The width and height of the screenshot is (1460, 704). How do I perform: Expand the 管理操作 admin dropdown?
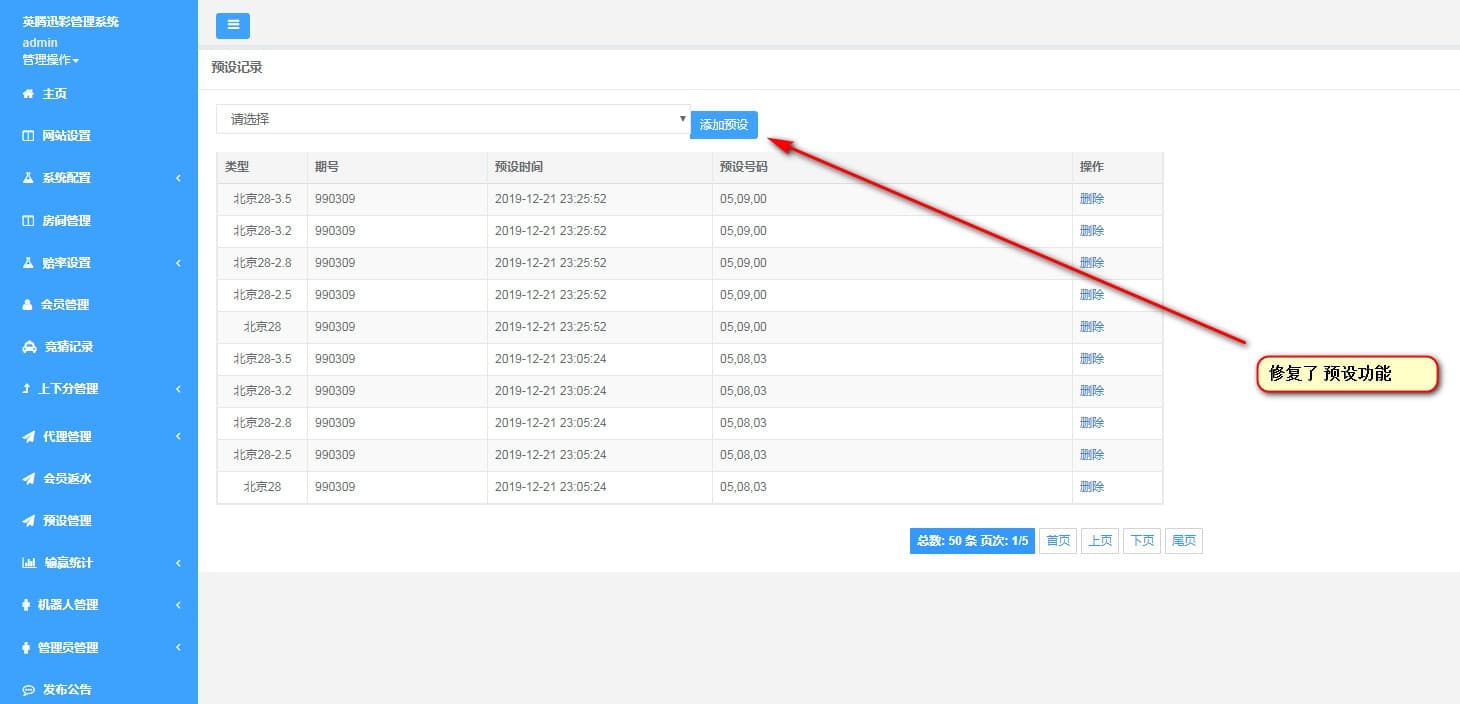click(50, 60)
